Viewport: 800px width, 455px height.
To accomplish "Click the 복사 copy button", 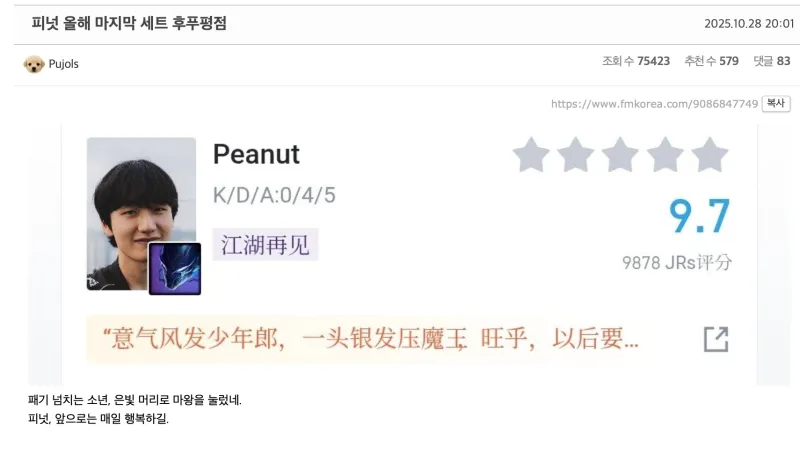I will [776, 104].
